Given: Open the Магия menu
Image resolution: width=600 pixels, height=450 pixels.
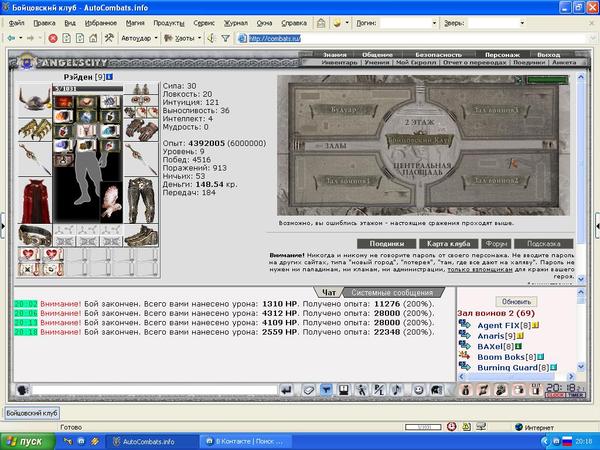Looking at the screenshot, I should (x=135, y=23).
